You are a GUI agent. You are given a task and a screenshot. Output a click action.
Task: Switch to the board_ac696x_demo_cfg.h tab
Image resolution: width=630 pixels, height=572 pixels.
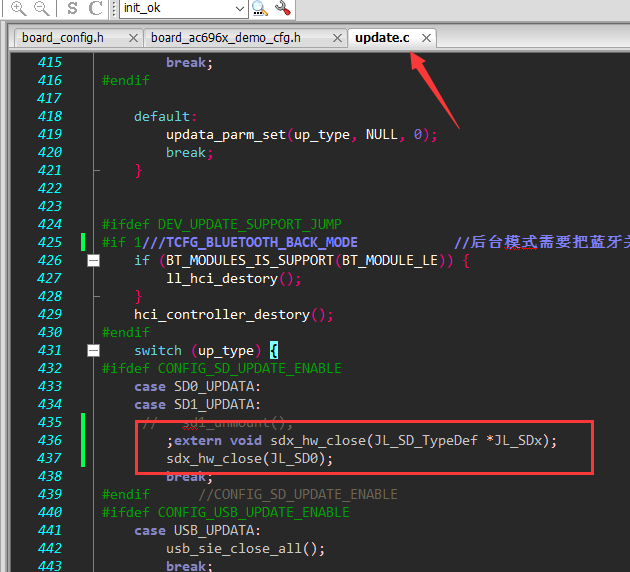tap(226, 38)
